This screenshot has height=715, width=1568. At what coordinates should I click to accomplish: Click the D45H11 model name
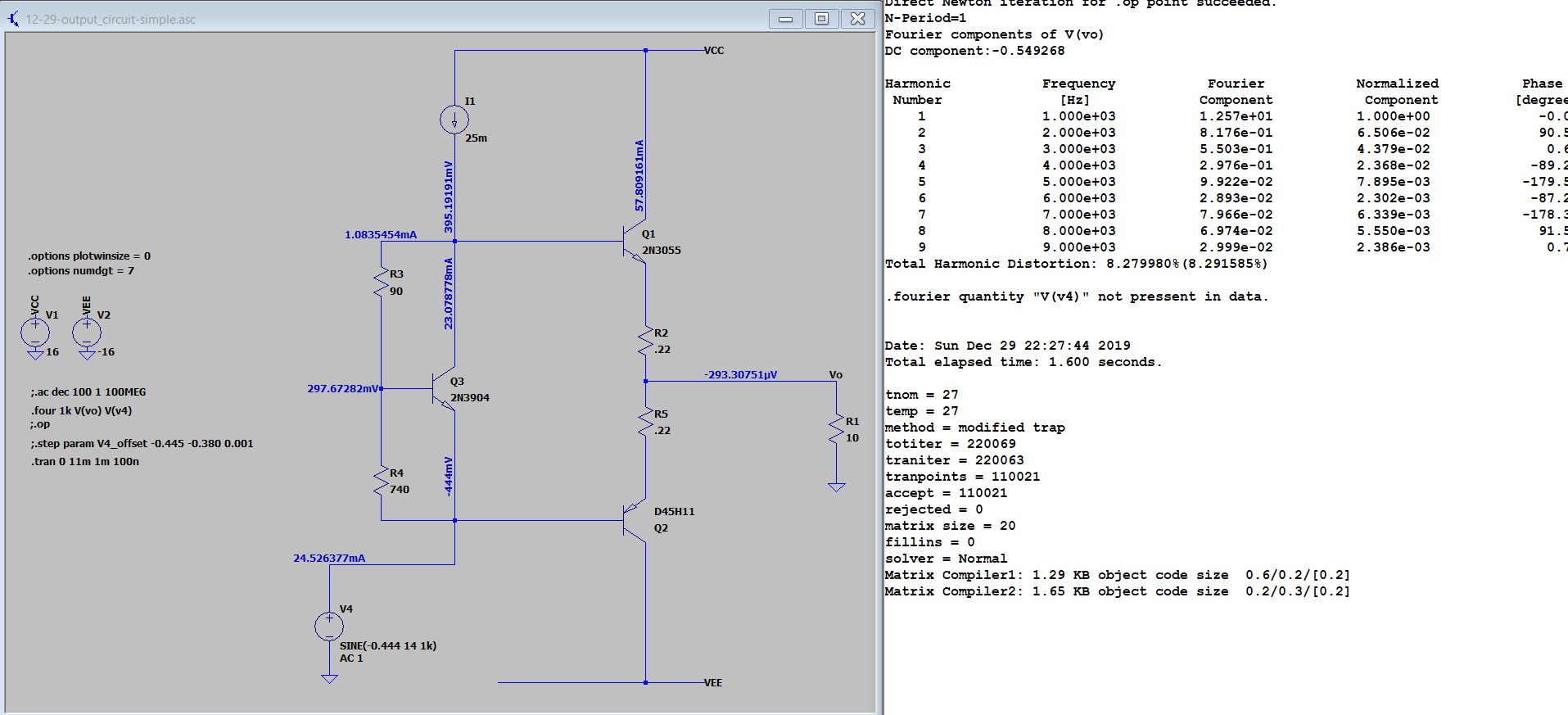pos(674,512)
